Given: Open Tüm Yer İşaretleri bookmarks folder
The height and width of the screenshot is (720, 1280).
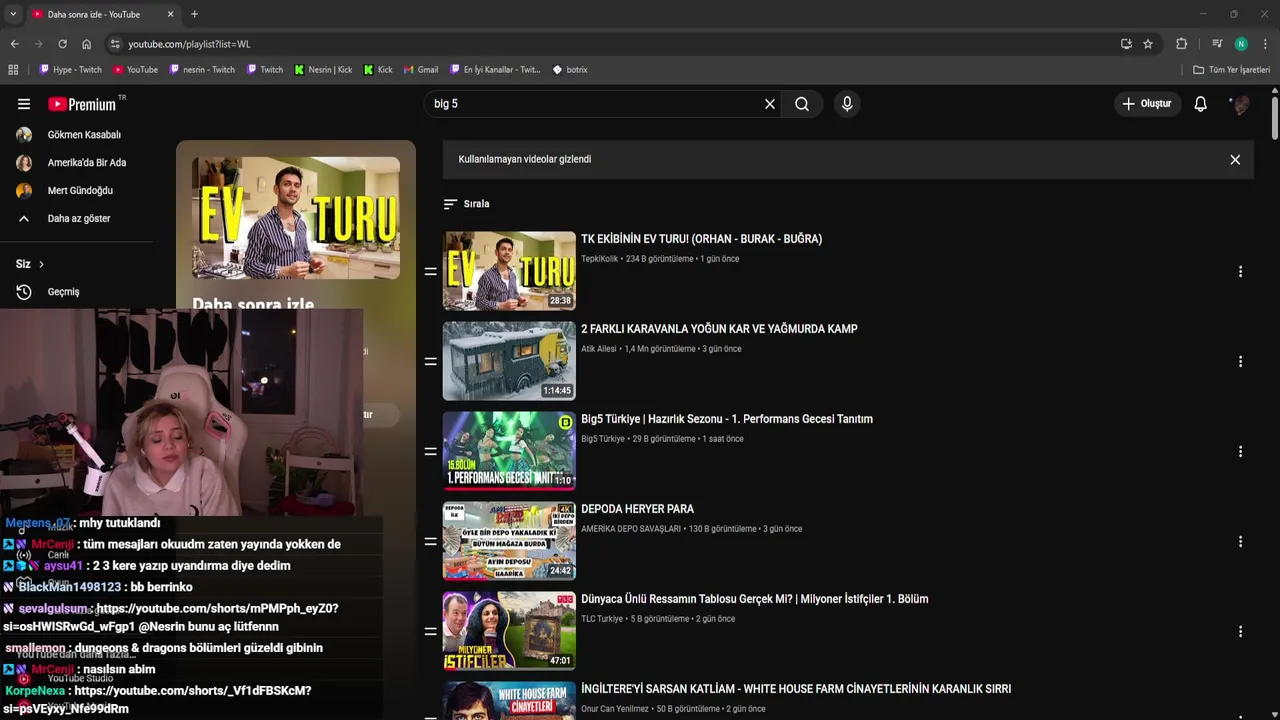Looking at the screenshot, I should click(x=1231, y=70).
